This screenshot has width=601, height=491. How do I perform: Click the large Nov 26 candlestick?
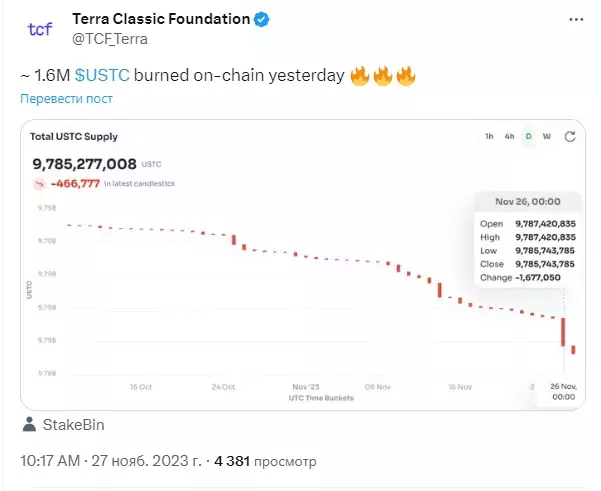pos(563,332)
